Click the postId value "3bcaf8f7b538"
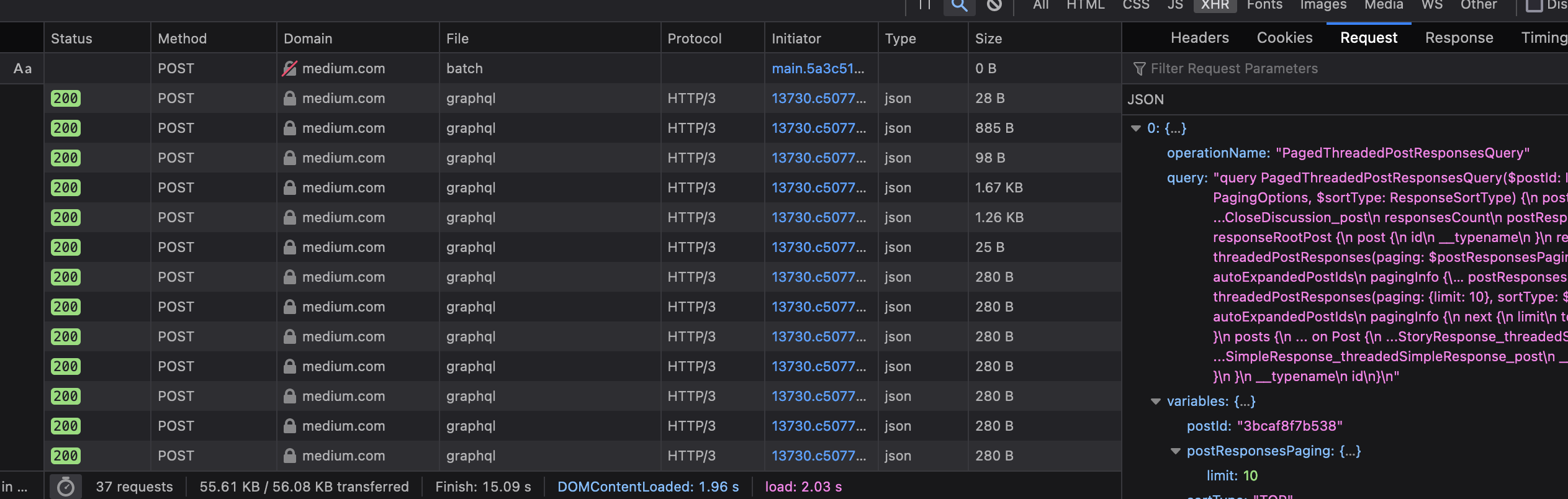 click(1289, 426)
